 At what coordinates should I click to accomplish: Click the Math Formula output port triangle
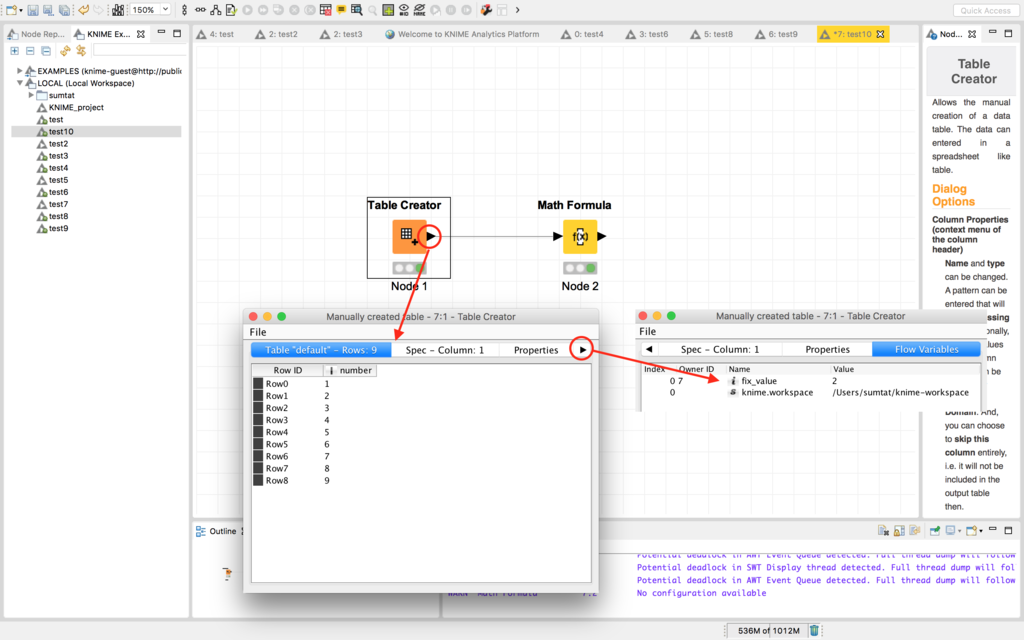click(601, 236)
